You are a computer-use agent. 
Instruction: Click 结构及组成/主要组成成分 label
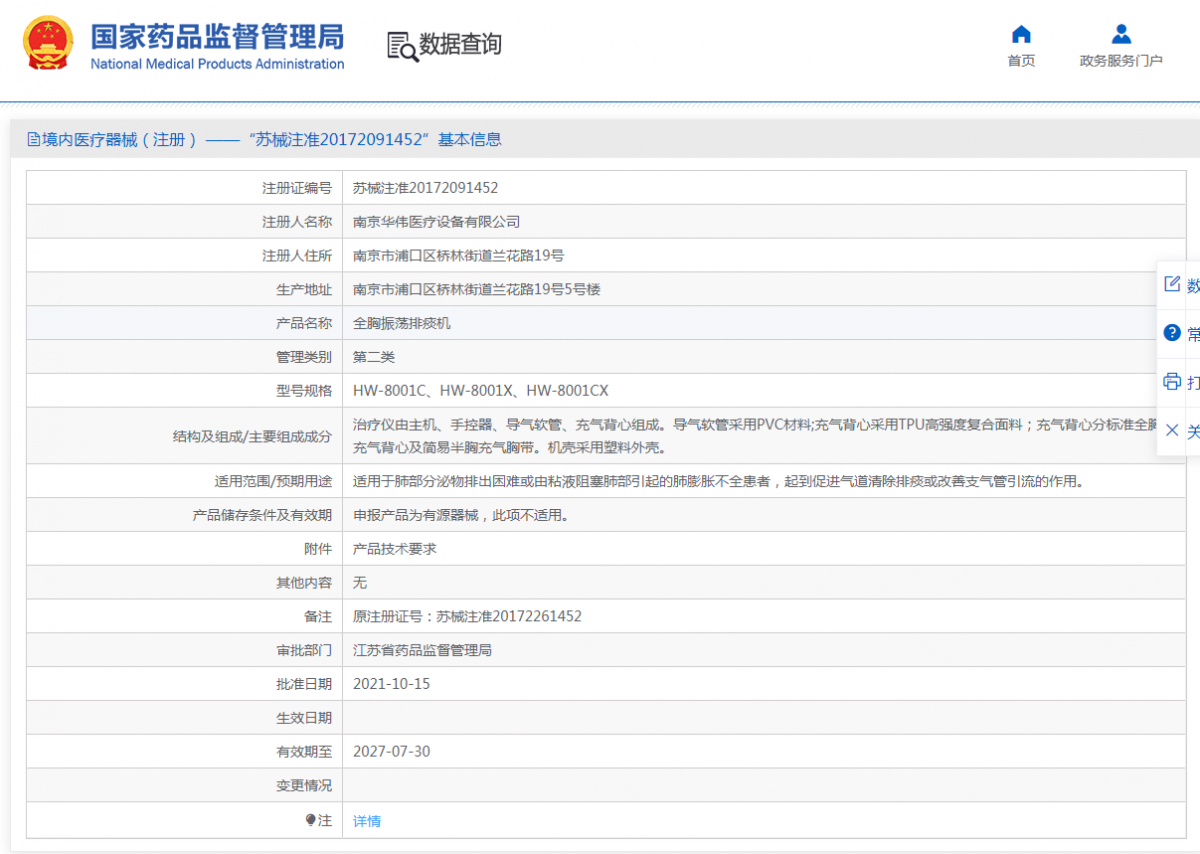pyautogui.click(x=252, y=436)
